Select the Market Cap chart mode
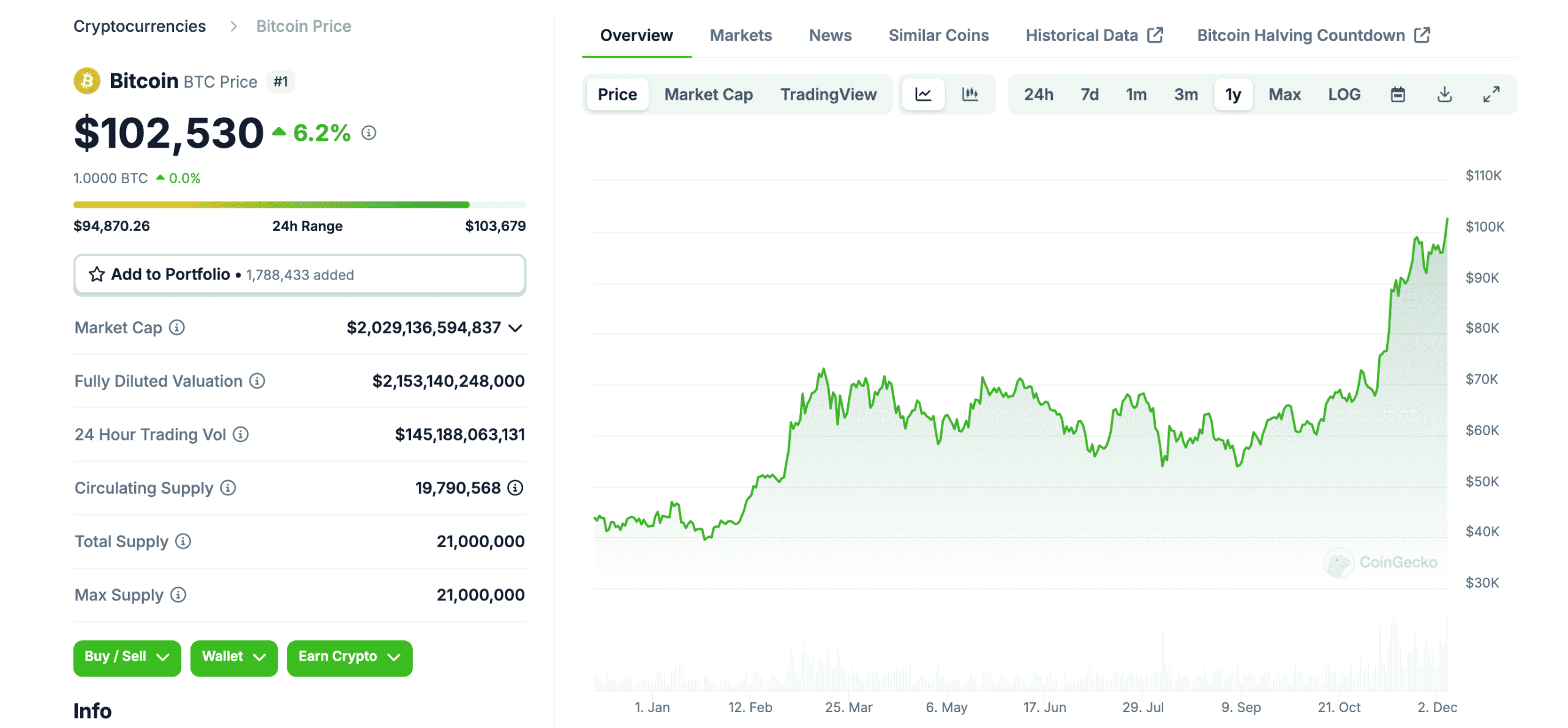1568x728 pixels. [709, 94]
